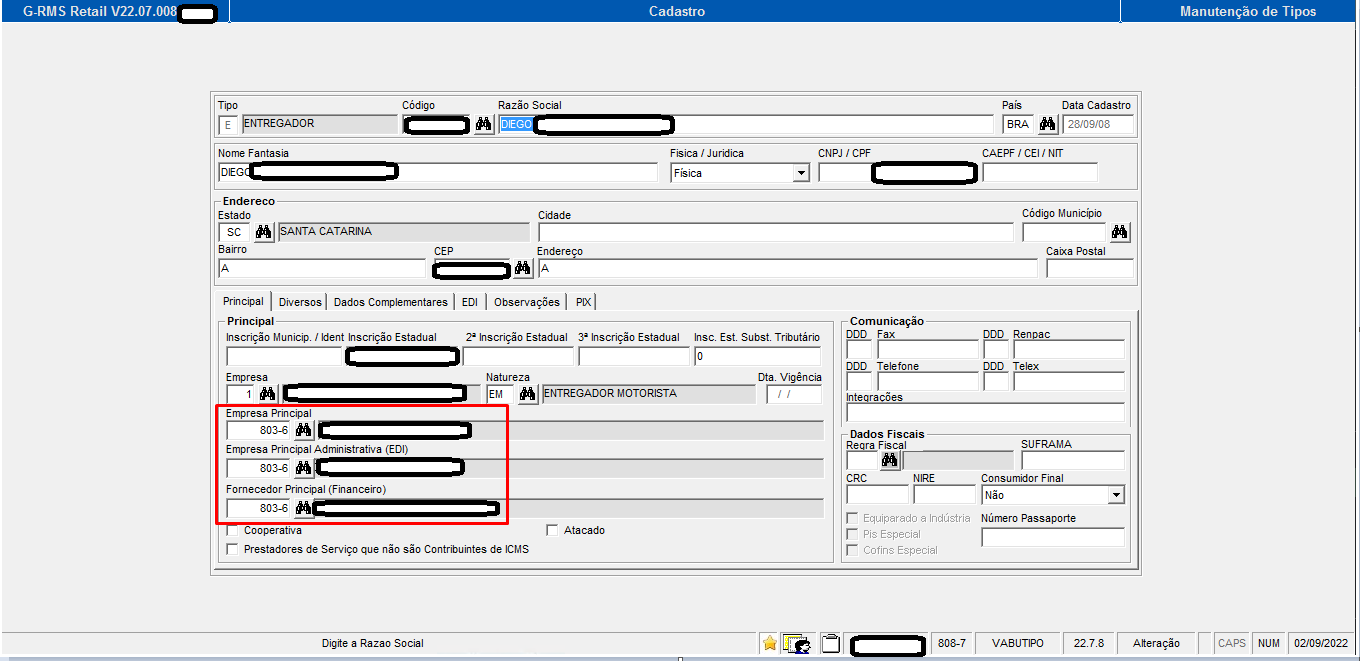This screenshot has height=661, width=1360.
Task: Click the 3ª Inscrição Estadual field
Action: pos(634,356)
